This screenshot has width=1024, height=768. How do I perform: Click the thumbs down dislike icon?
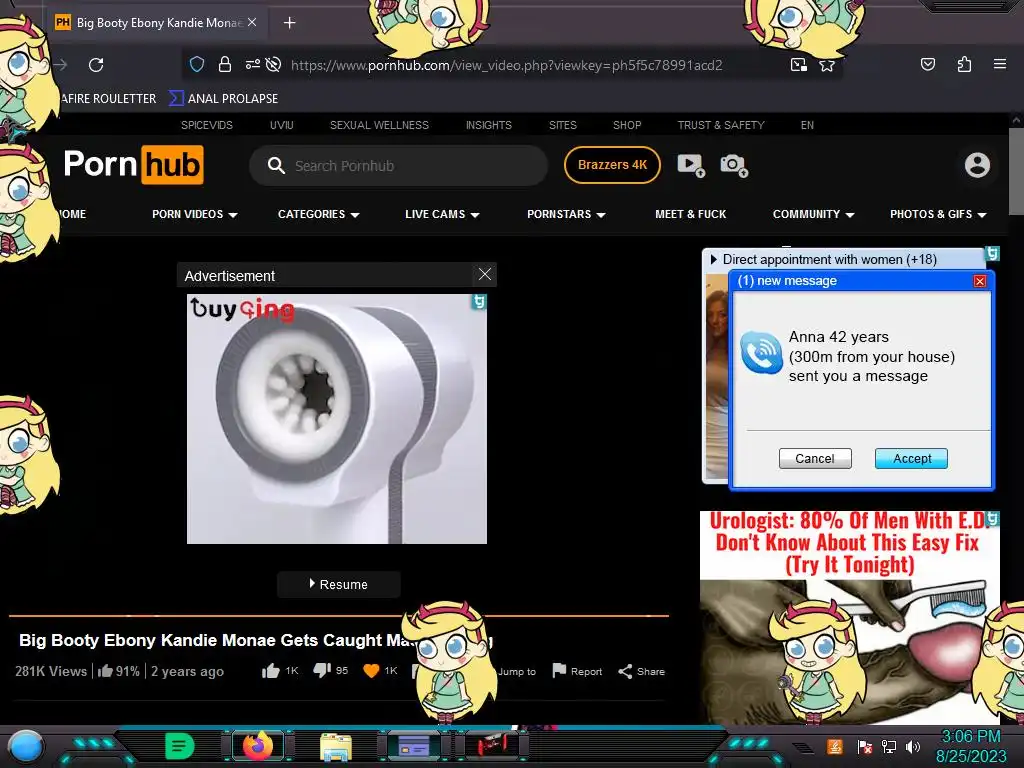[x=322, y=671]
